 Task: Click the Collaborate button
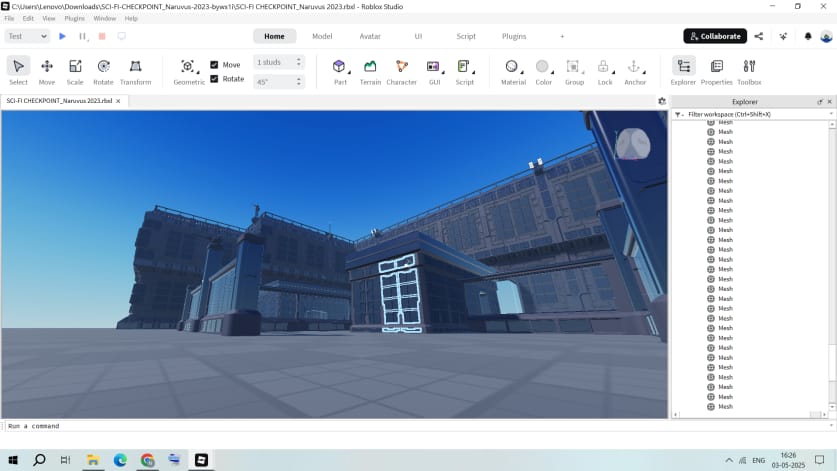[715, 36]
